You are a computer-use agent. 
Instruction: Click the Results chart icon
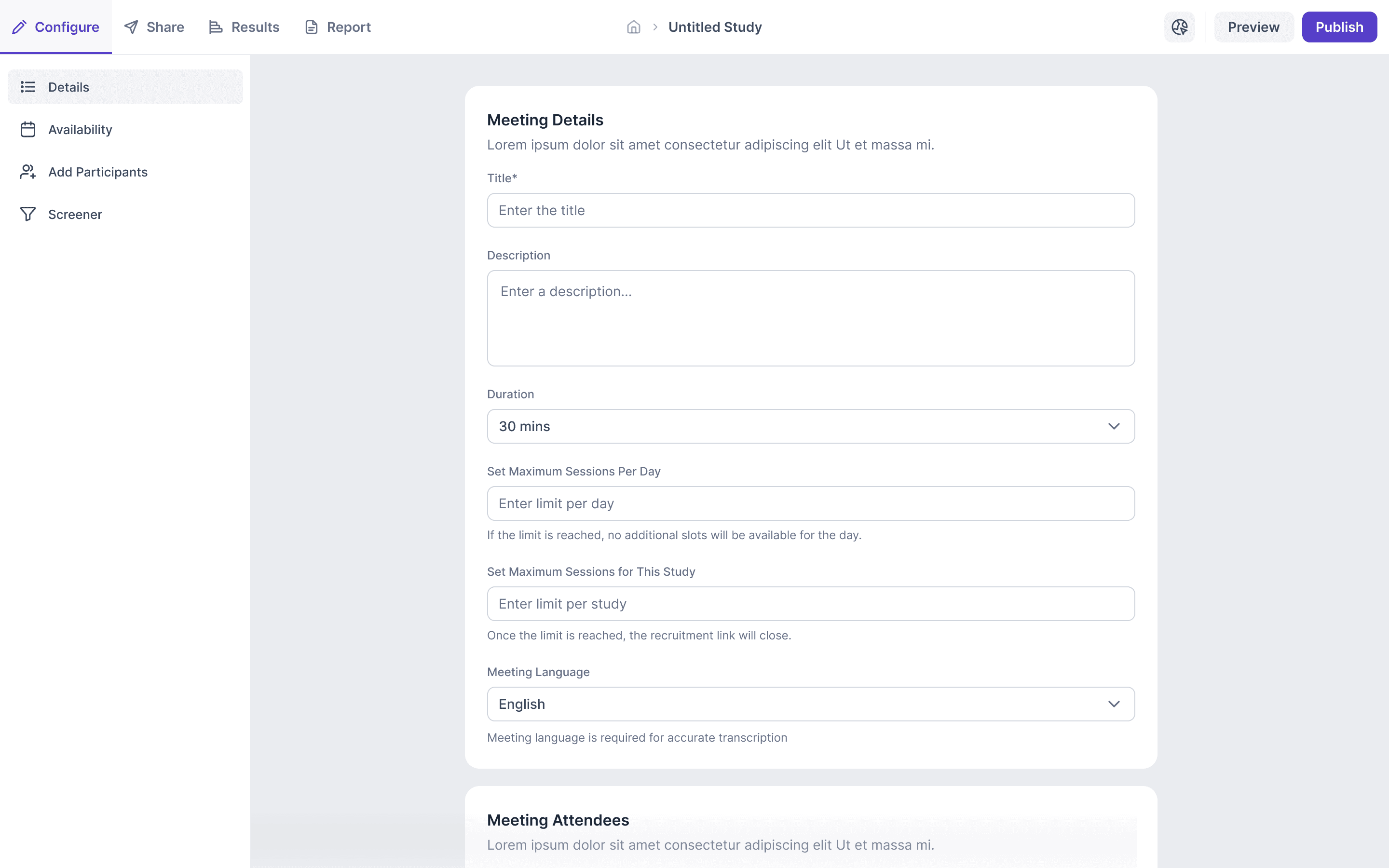coord(215,27)
